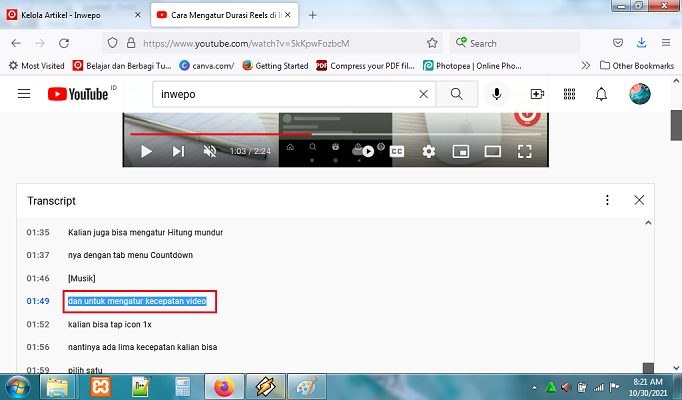Screen dimensions: 682x400
Task: Open Windows Start menu
Action: click(17, 387)
